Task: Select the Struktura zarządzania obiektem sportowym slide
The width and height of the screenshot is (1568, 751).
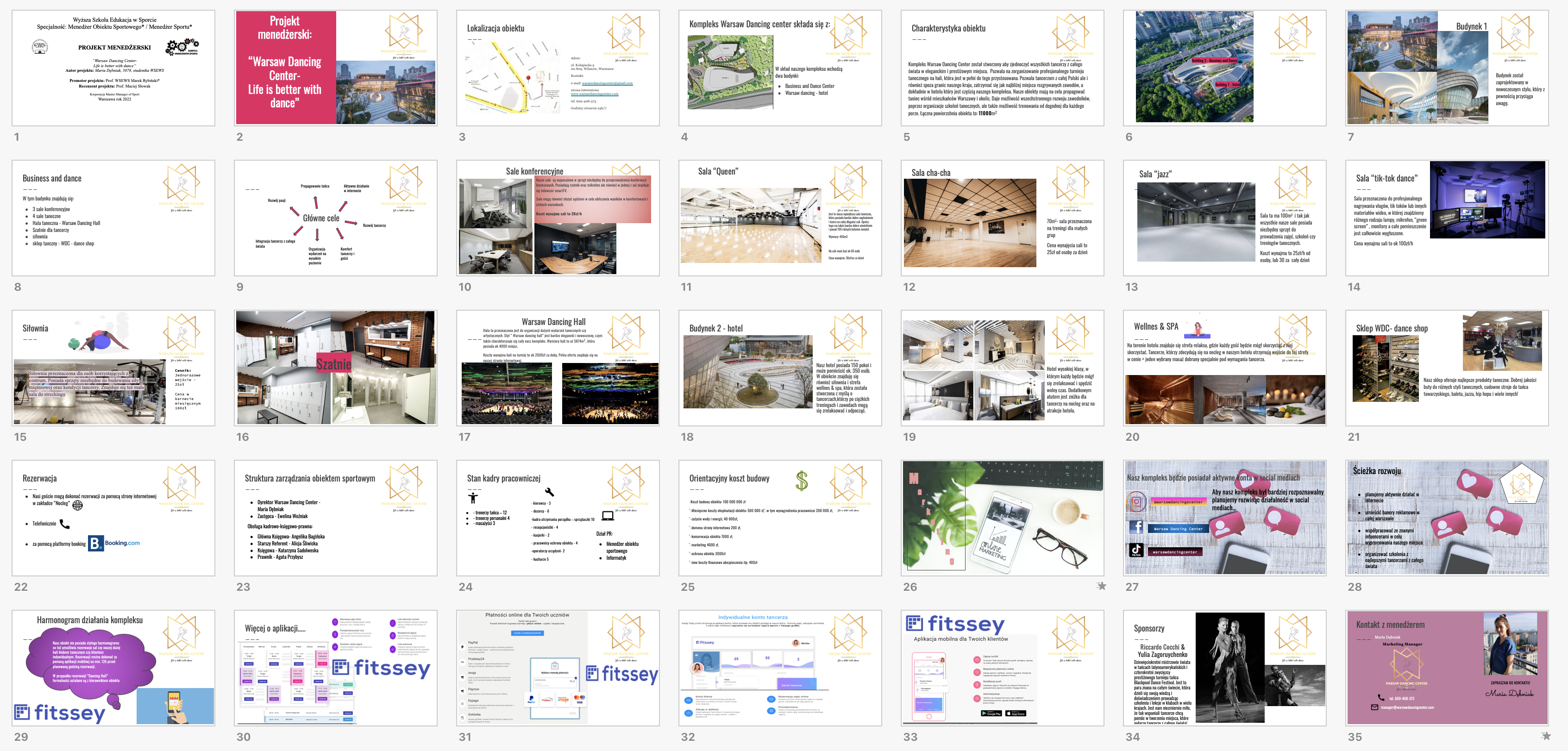Action: point(335,517)
